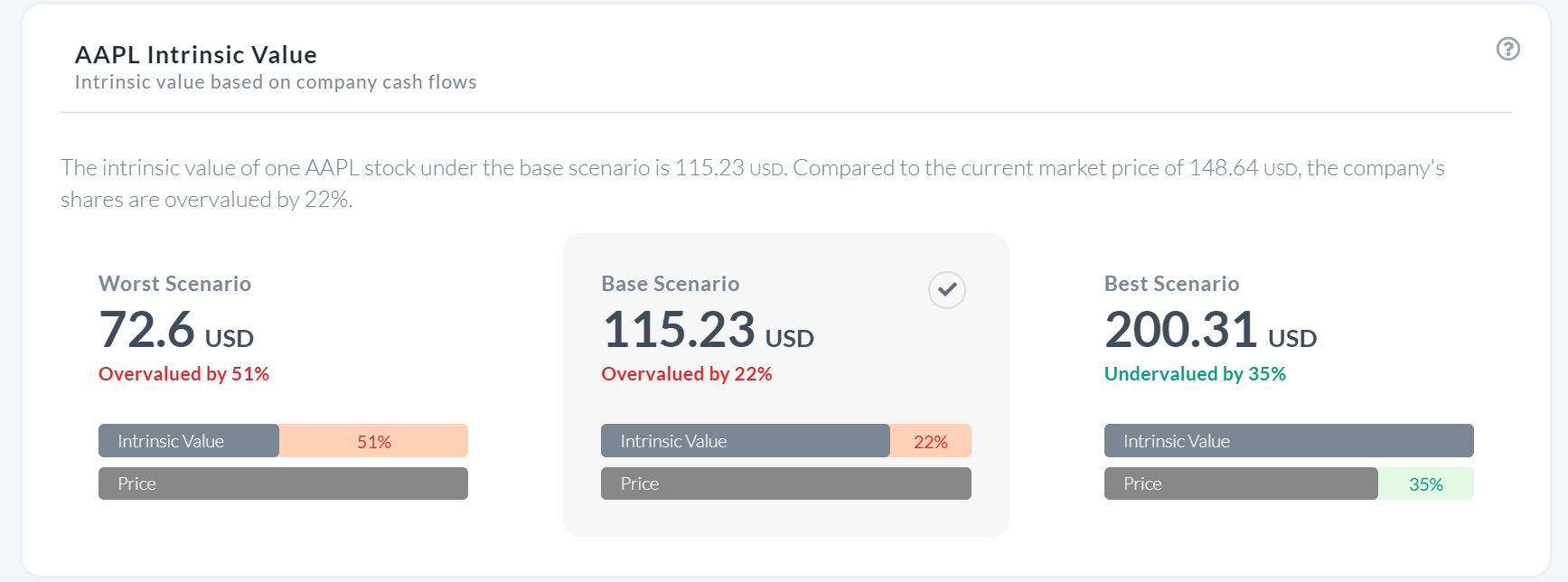Click the 115.23 USD base value
The height and width of the screenshot is (582, 1568).
tap(708, 330)
